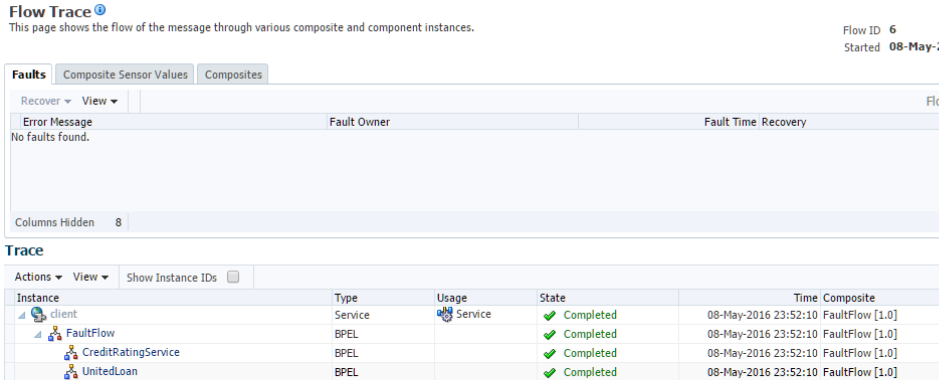
Task: Open the UnitedLoan instance link
Action: (x=110, y=371)
